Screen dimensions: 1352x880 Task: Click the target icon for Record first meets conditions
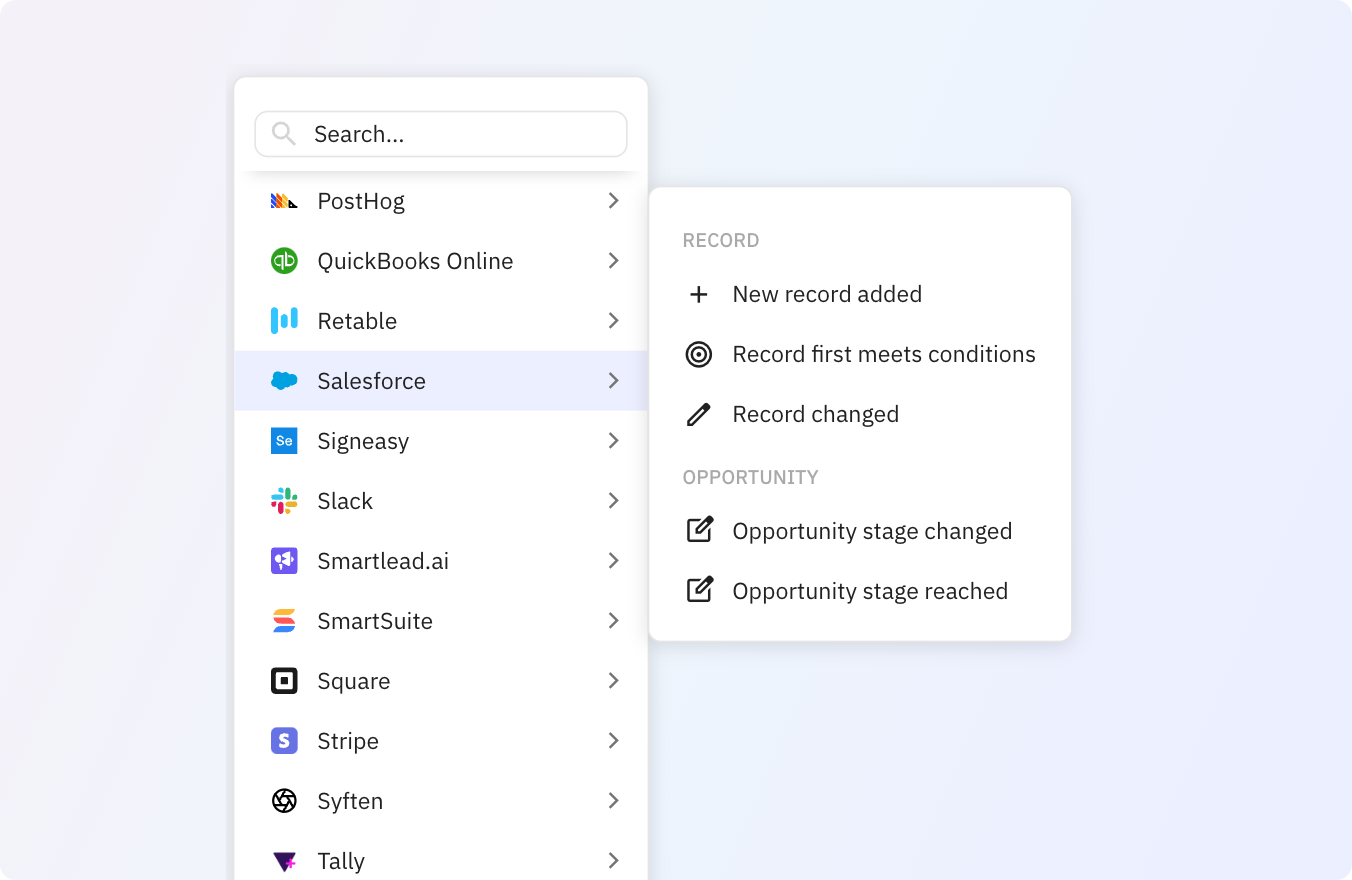pyautogui.click(x=699, y=354)
